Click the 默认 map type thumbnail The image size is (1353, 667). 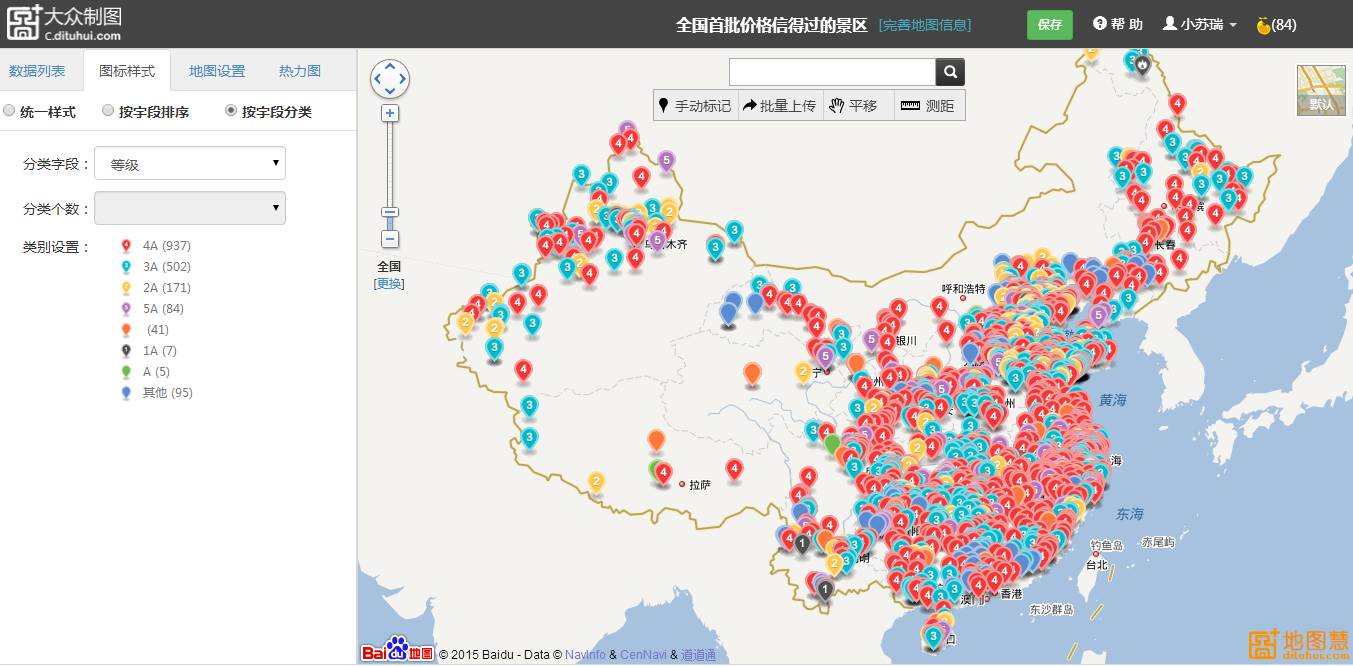pyautogui.click(x=1321, y=90)
